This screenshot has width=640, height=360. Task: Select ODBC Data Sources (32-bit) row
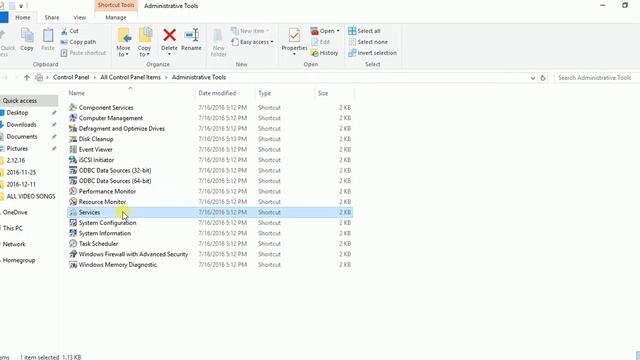click(x=210, y=170)
